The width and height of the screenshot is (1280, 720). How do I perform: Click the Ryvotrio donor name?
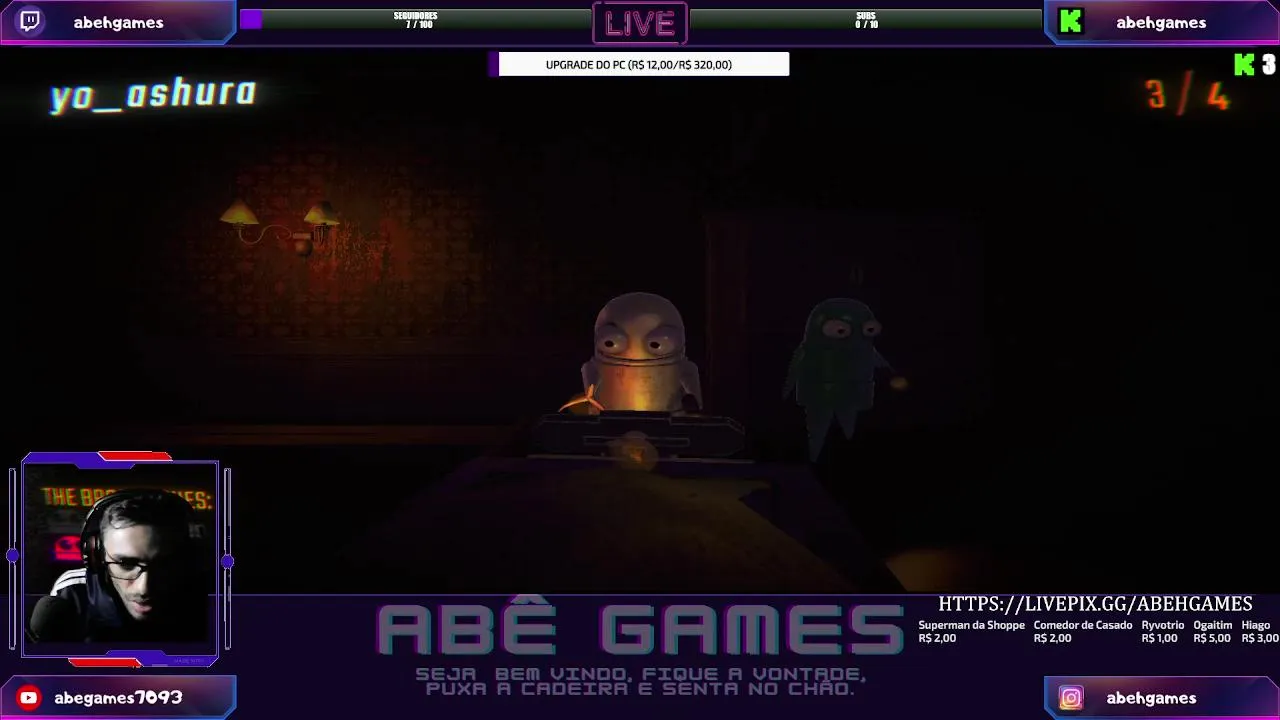[x=1163, y=625]
